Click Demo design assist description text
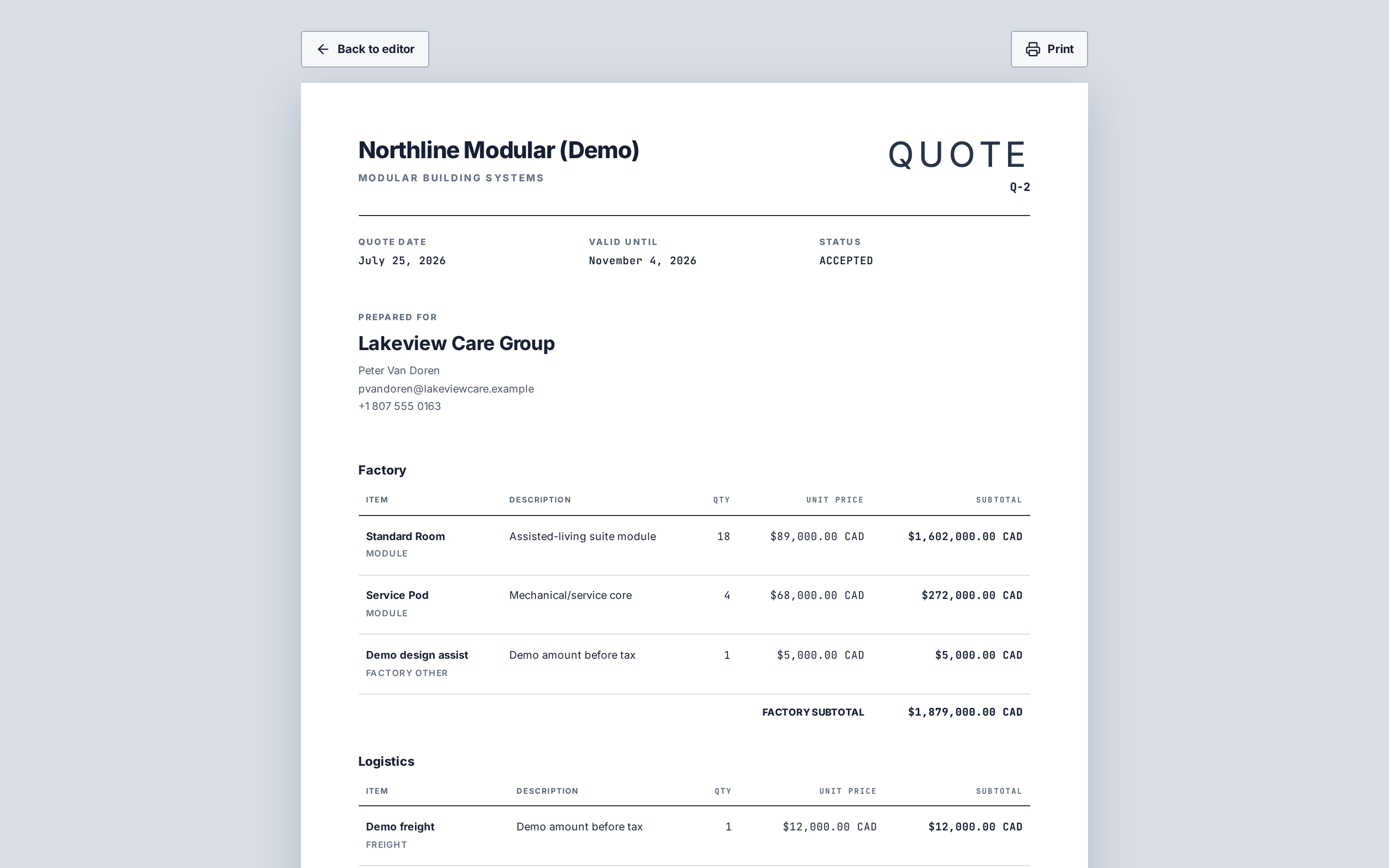The width and height of the screenshot is (1389, 868). [572, 656]
